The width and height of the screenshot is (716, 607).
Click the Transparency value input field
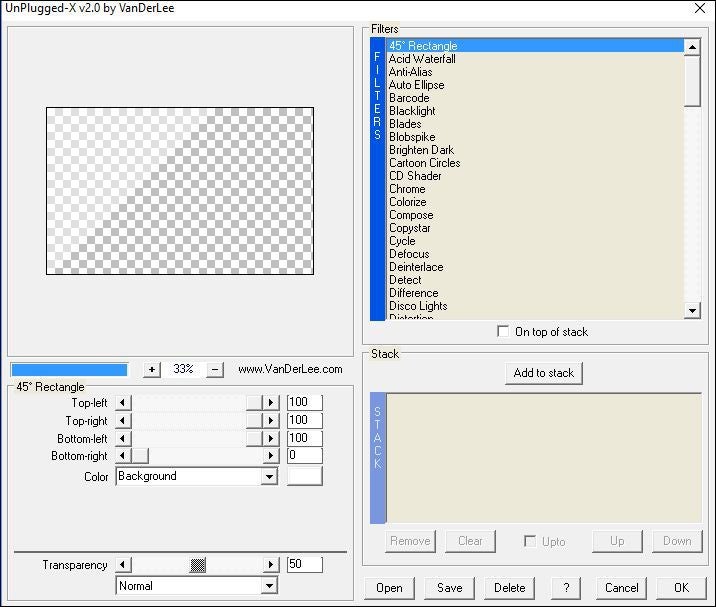[x=304, y=565]
